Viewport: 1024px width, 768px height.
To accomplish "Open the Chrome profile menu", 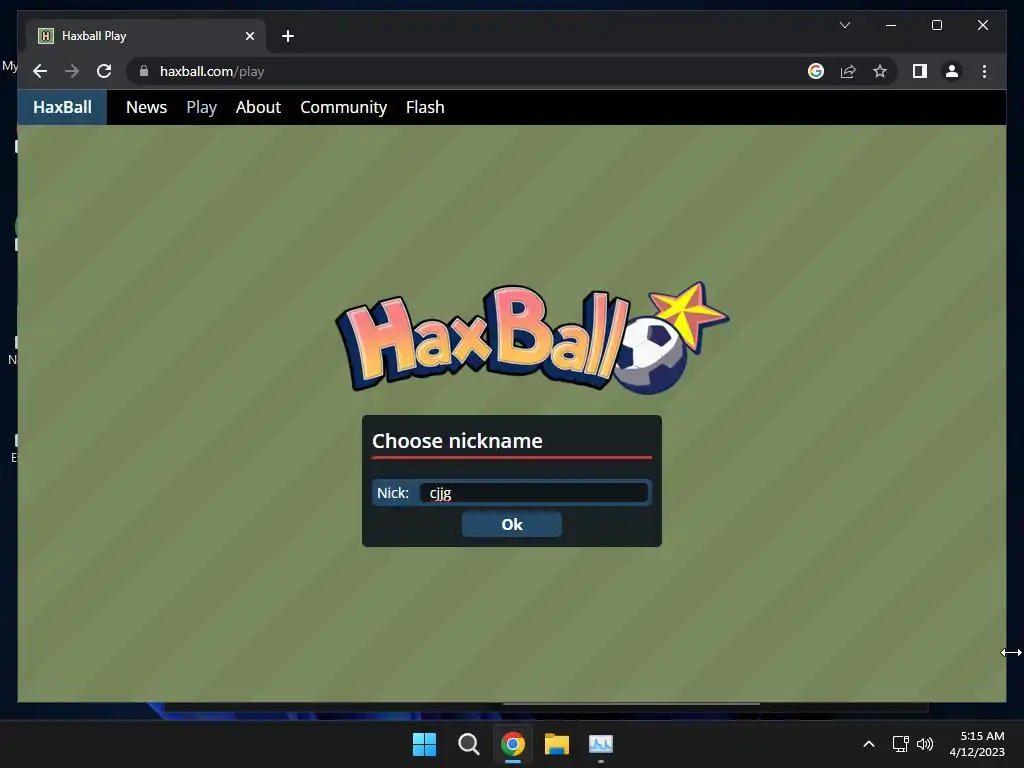I will coord(952,71).
